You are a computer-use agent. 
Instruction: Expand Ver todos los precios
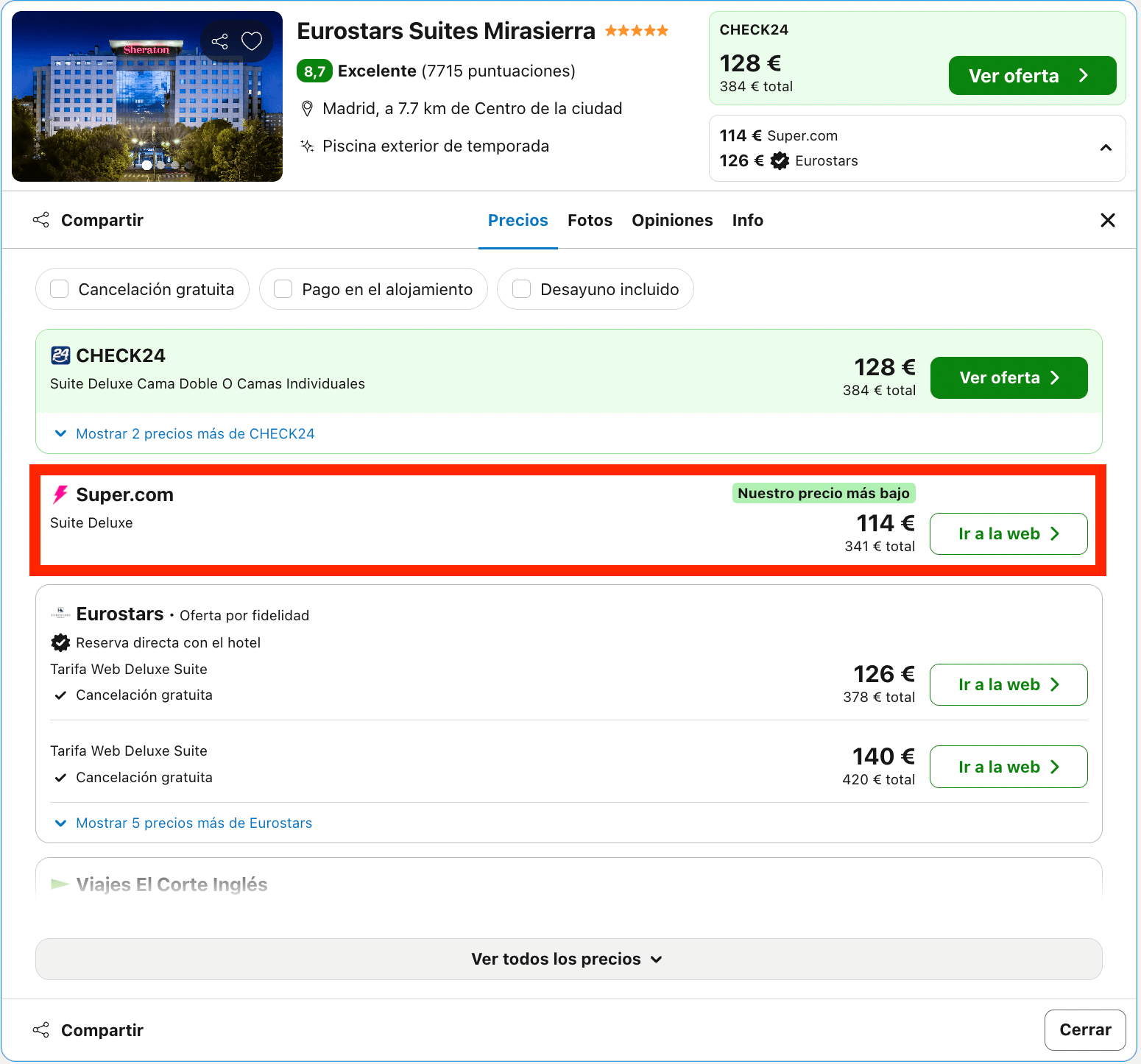[569, 959]
